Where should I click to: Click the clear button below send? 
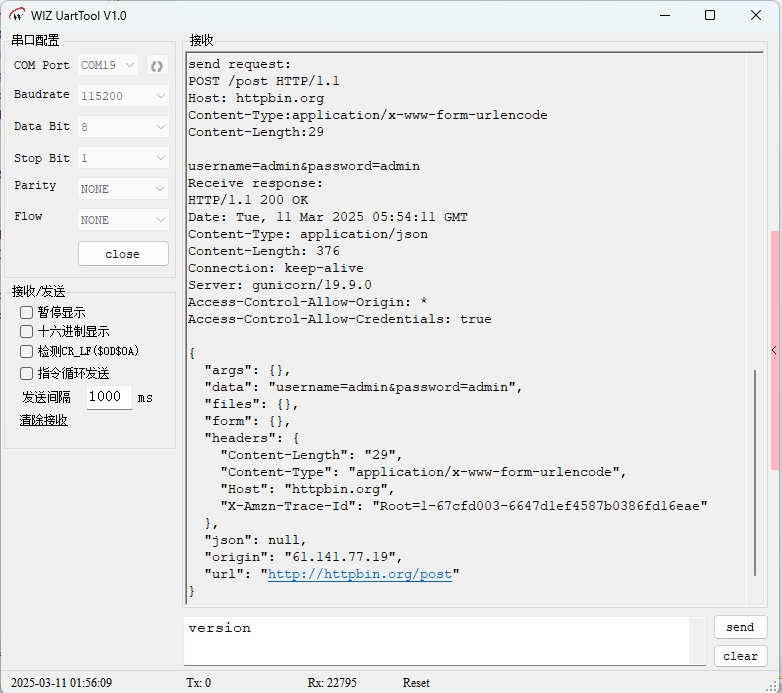coord(740,656)
